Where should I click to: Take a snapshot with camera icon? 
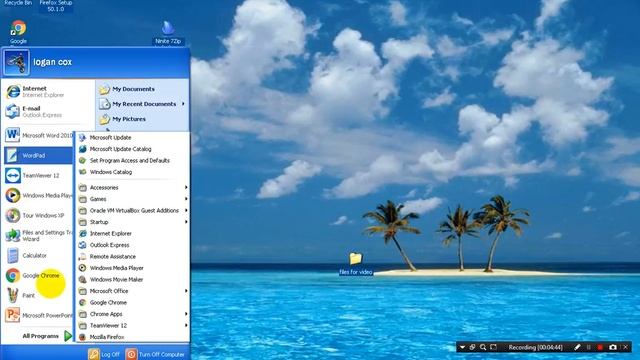613,347
